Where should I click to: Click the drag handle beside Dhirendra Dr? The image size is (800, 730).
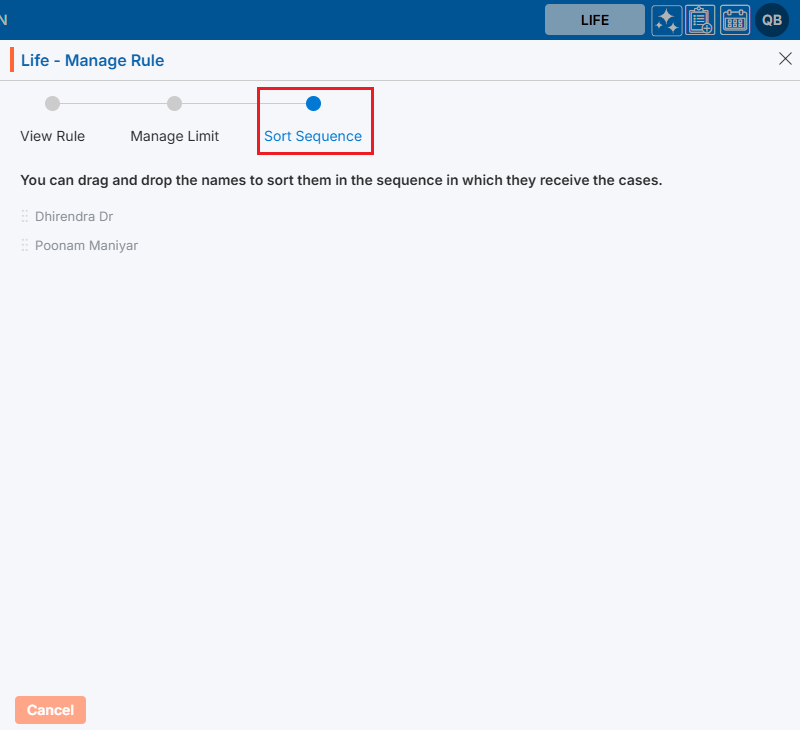(25, 216)
